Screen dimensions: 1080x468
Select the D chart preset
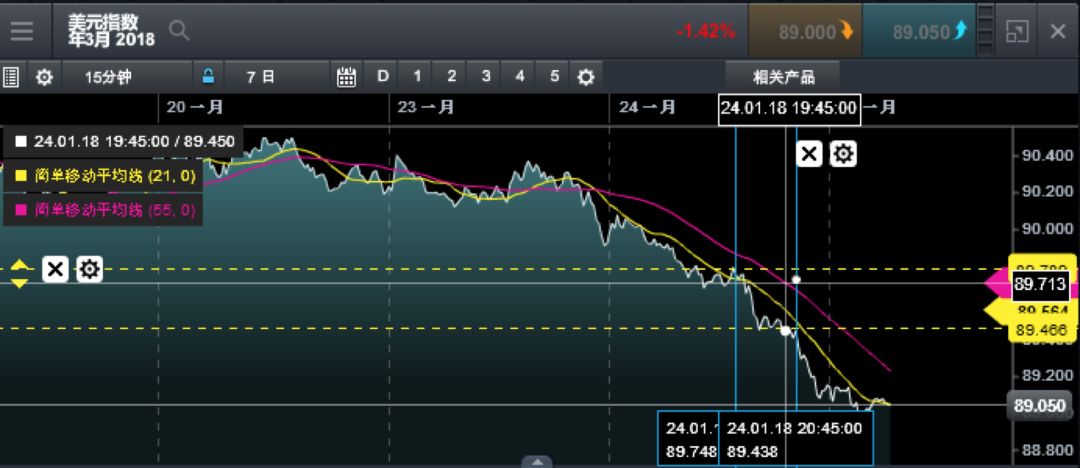tap(383, 76)
